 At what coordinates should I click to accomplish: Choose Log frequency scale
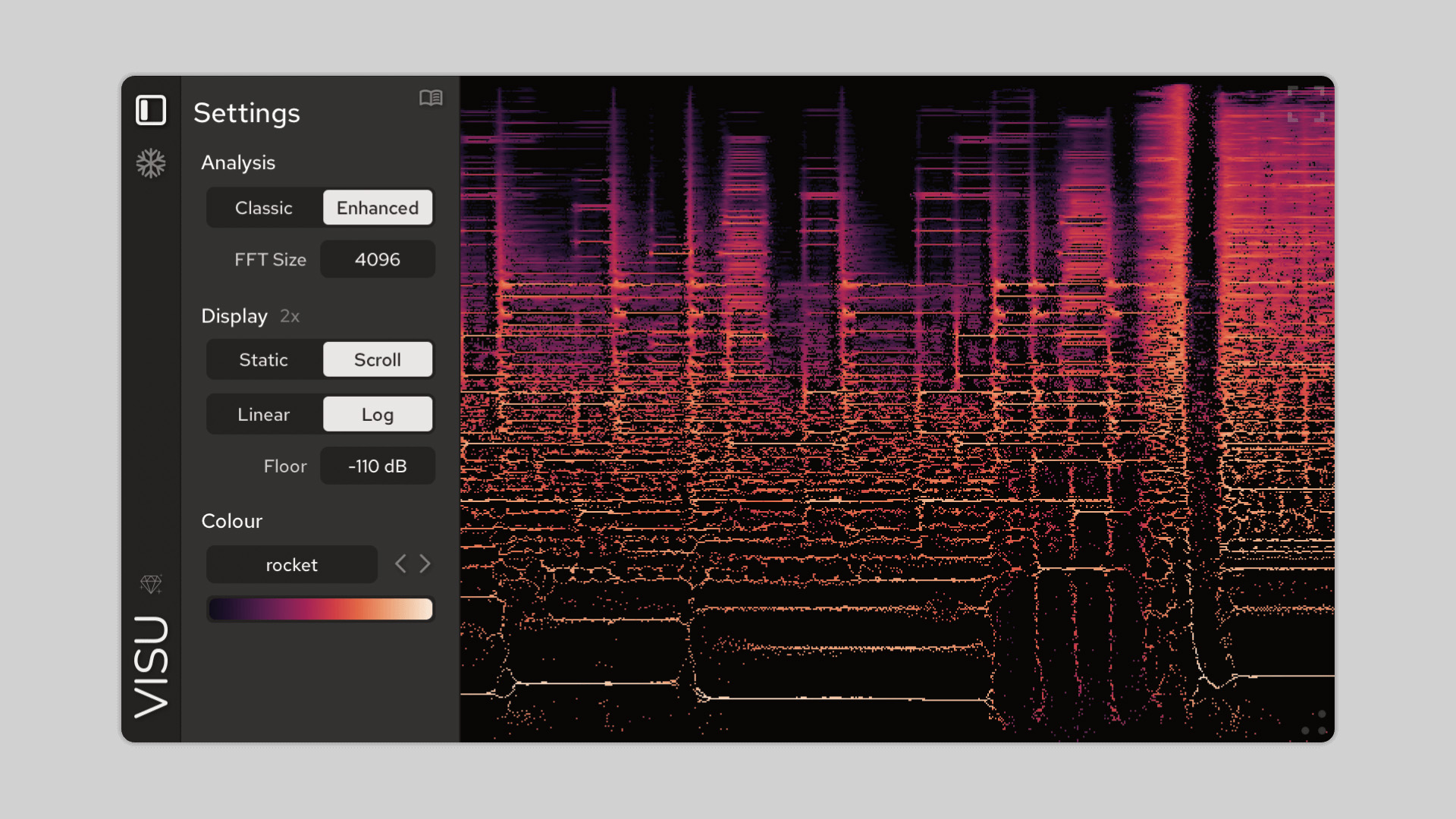pos(378,414)
